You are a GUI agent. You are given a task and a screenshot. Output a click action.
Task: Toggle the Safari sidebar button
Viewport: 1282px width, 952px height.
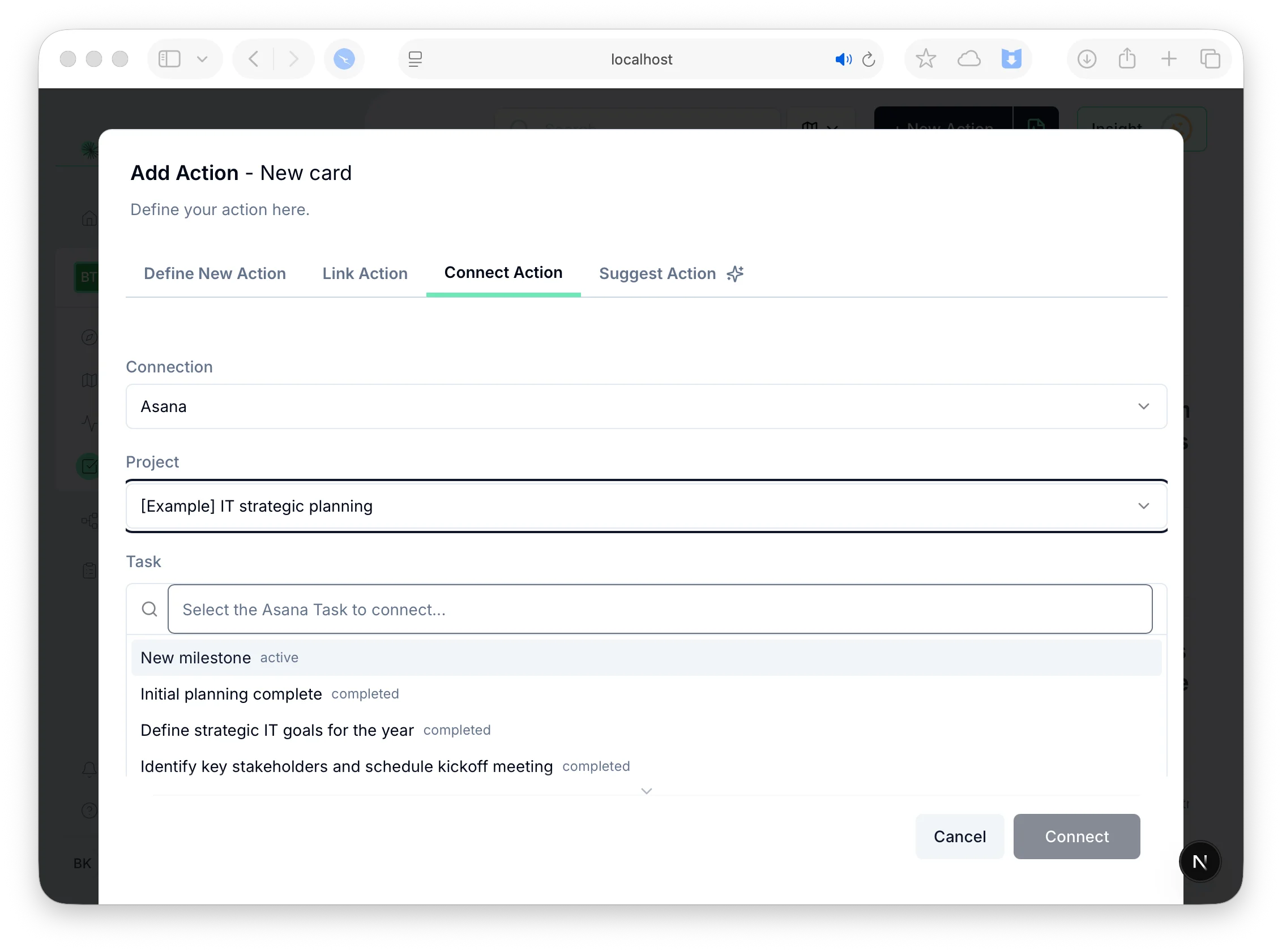coord(169,59)
